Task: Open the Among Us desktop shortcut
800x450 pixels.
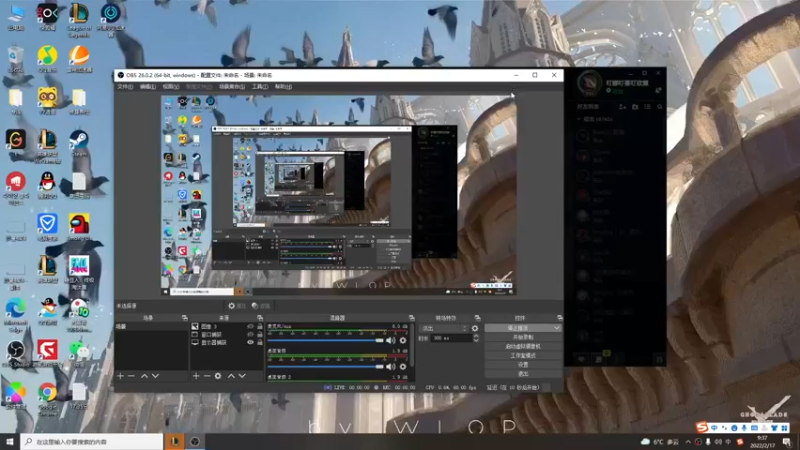Action: tap(79, 227)
